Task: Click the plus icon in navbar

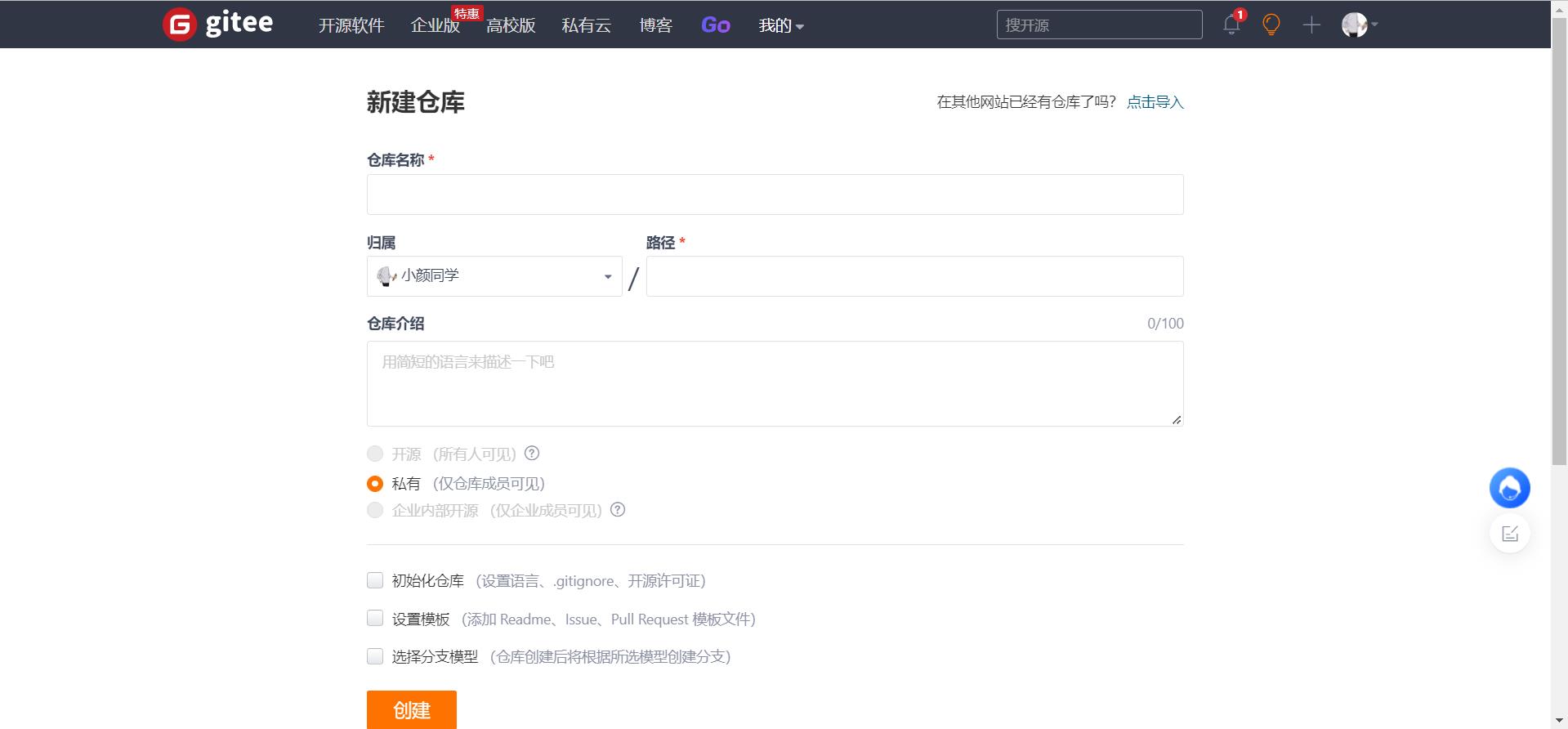Action: 1311,25
